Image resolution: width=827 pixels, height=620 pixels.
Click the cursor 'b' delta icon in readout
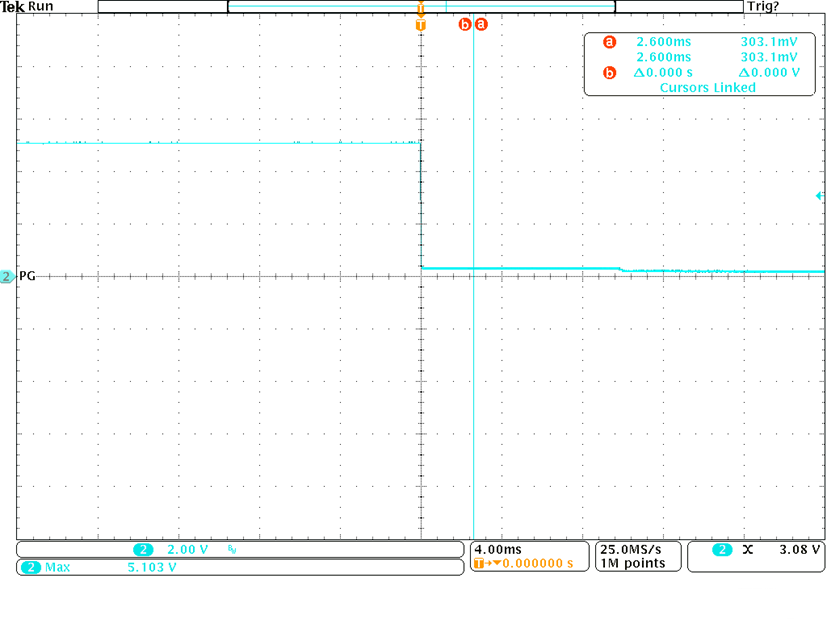coord(609,72)
